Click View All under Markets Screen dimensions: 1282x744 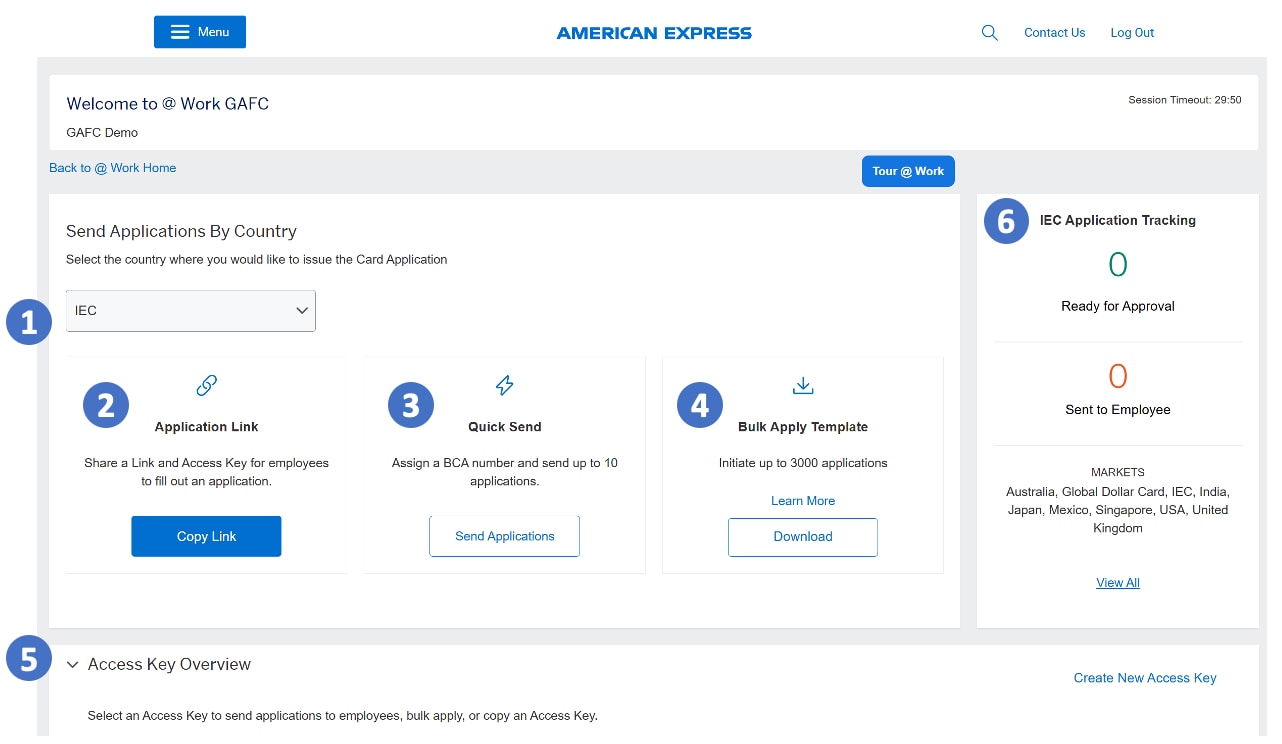[x=1118, y=583]
